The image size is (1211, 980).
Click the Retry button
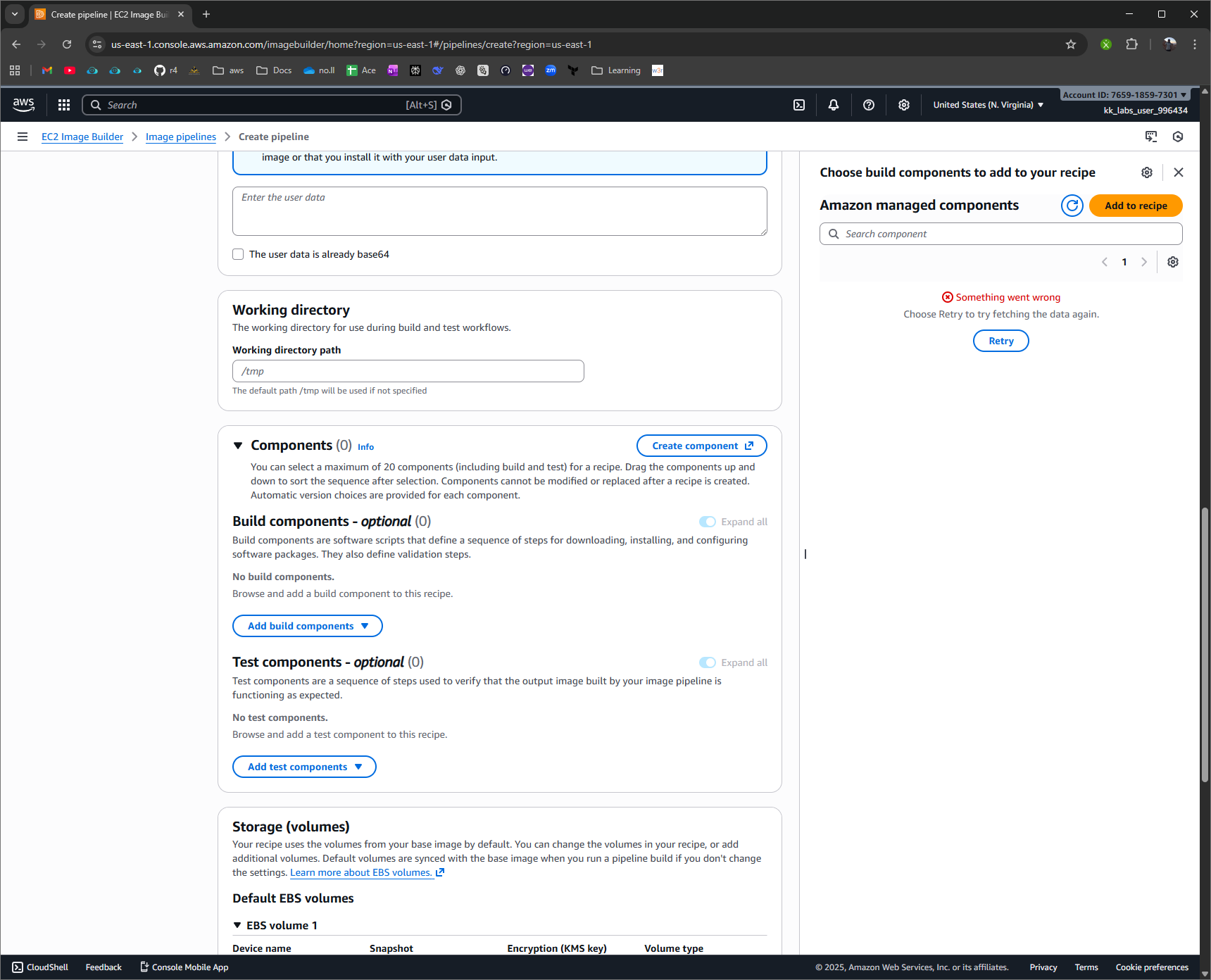1001,341
